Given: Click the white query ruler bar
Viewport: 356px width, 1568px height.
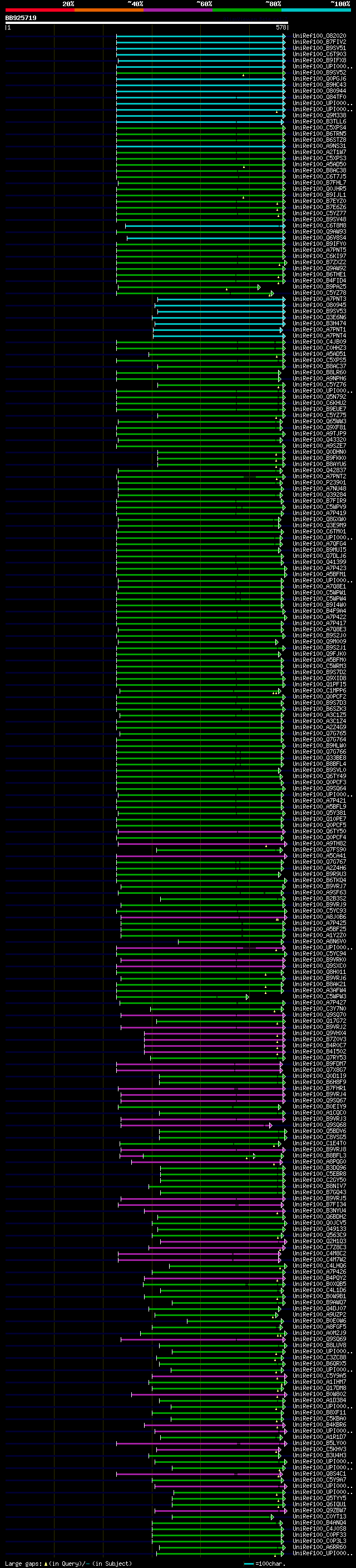Looking at the screenshot, I should (x=147, y=23).
